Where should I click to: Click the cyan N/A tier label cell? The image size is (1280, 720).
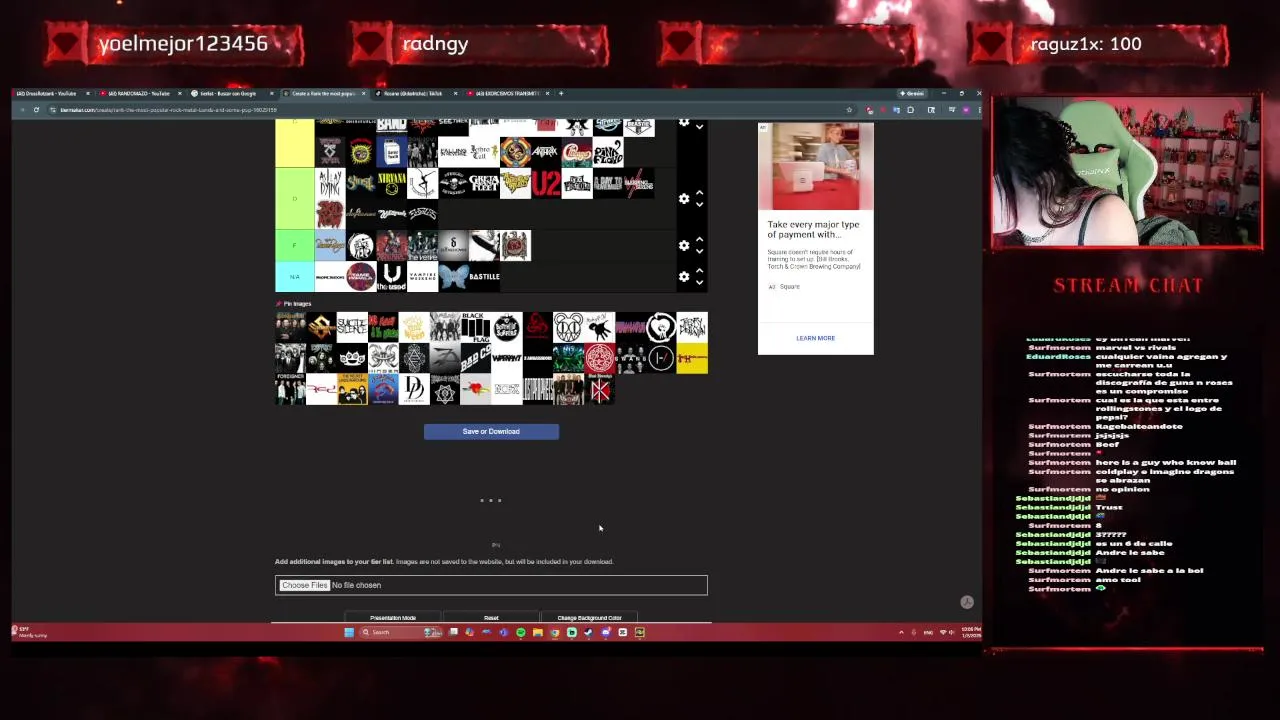(294, 277)
